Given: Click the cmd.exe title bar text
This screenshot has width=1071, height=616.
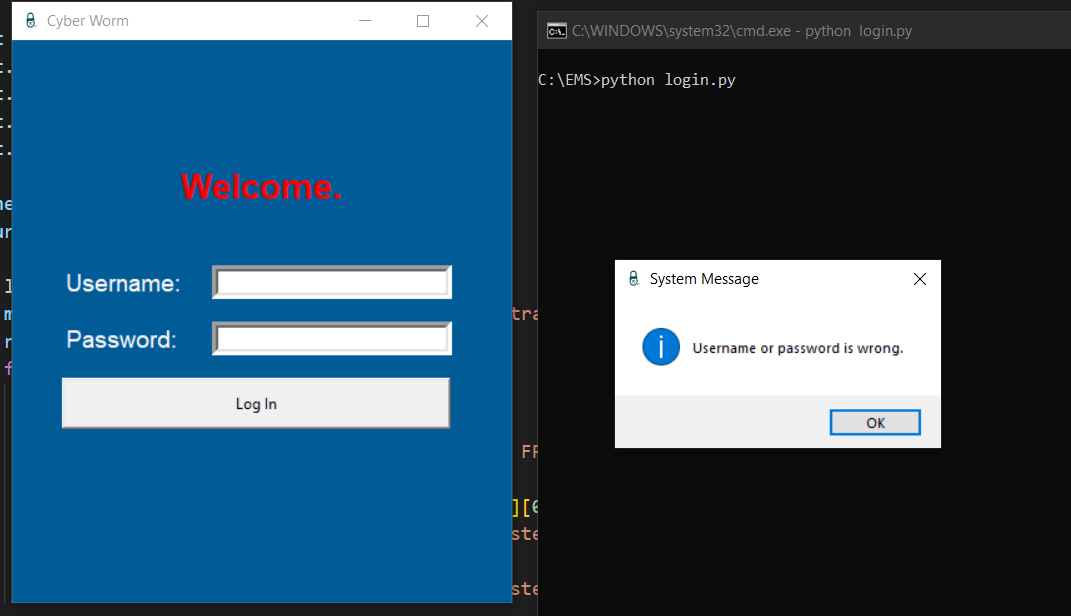Looking at the screenshot, I should pyautogui.click(x=741, y=31).
